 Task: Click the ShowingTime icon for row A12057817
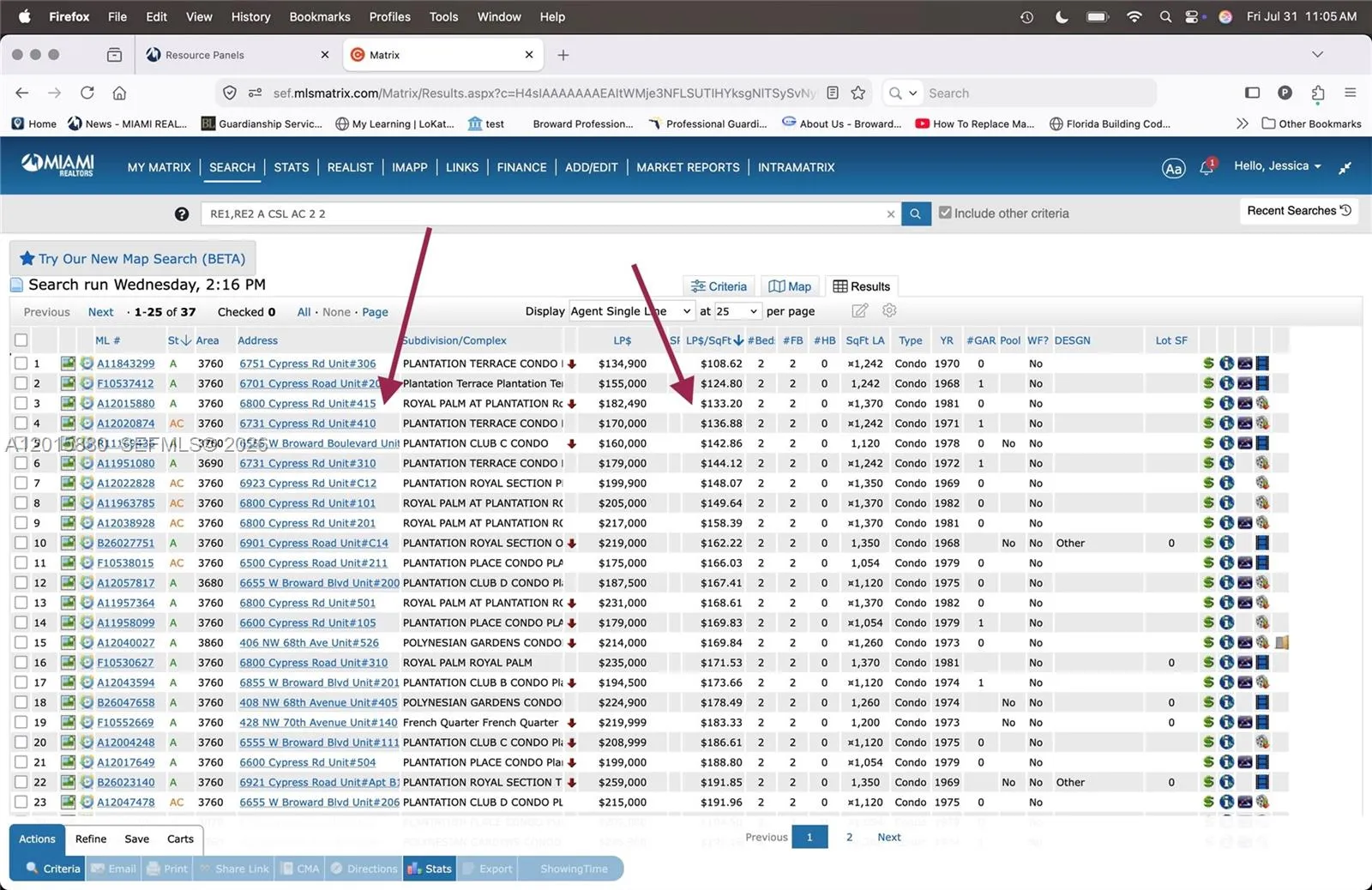87,583
